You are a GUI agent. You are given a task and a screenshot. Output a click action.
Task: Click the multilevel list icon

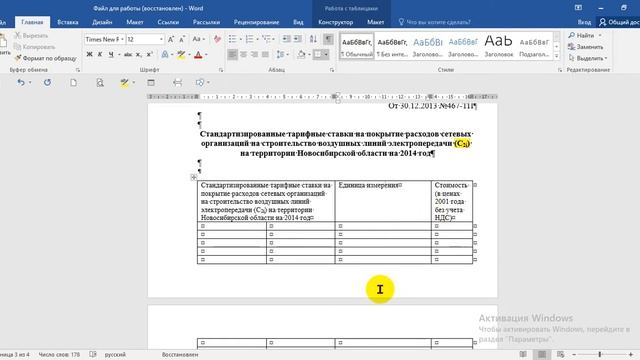pos(266,39)
